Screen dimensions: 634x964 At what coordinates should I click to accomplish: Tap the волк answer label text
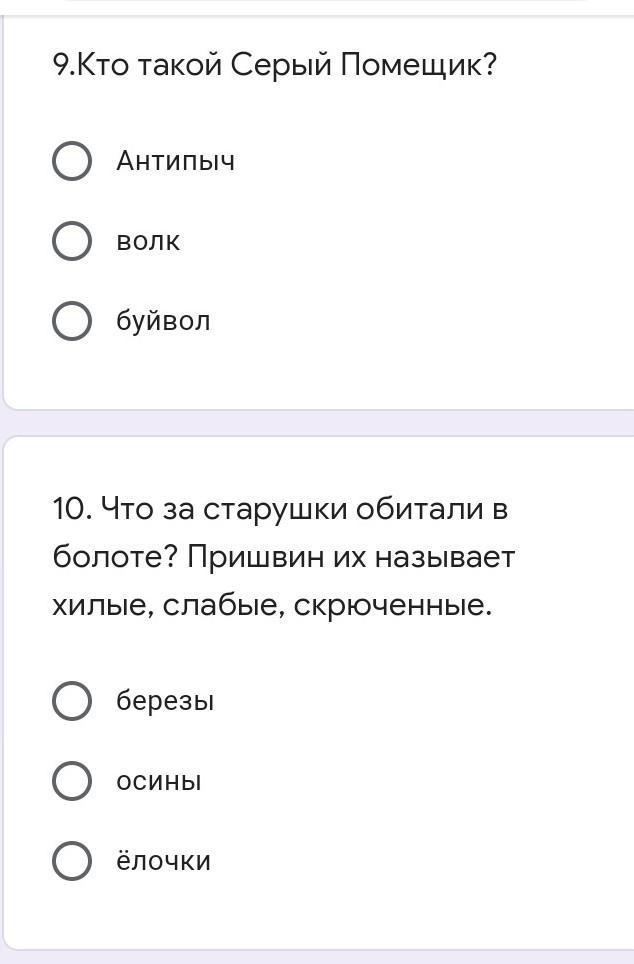tap(148, 241)
